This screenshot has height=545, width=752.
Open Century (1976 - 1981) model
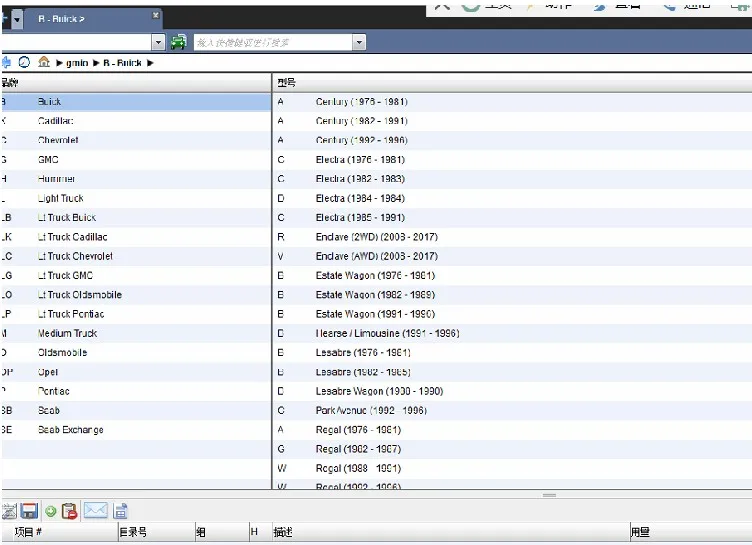click(x=512, y=102)
